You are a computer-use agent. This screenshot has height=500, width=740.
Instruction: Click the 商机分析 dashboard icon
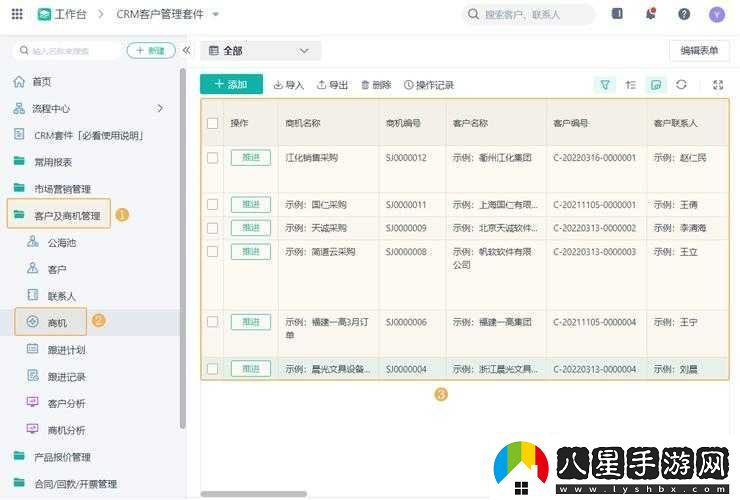[x=33, y=430]
